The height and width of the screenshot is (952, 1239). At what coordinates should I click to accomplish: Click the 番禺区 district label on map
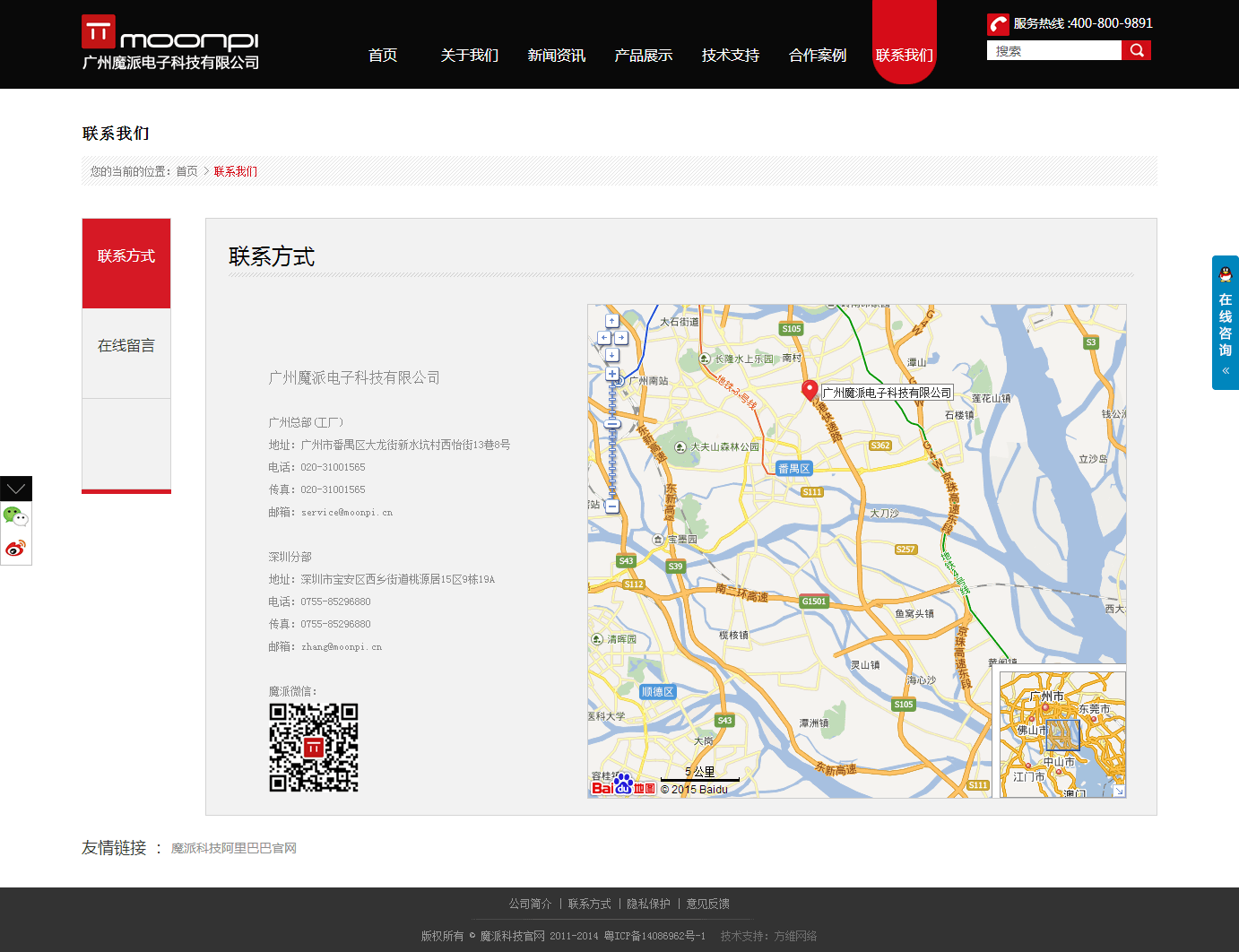coord(794,468)
